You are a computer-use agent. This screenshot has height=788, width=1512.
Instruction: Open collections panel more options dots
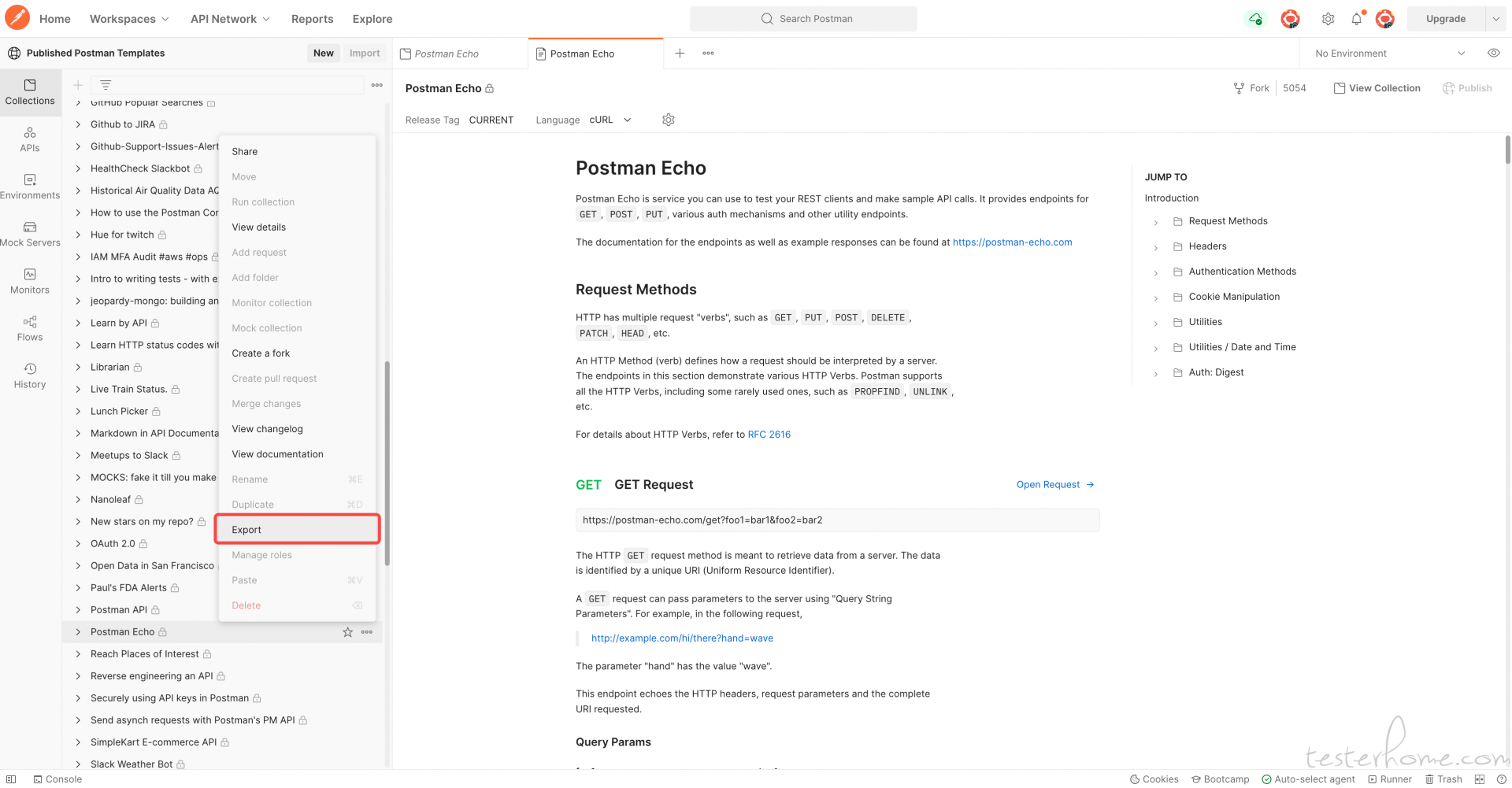[377, 85]
